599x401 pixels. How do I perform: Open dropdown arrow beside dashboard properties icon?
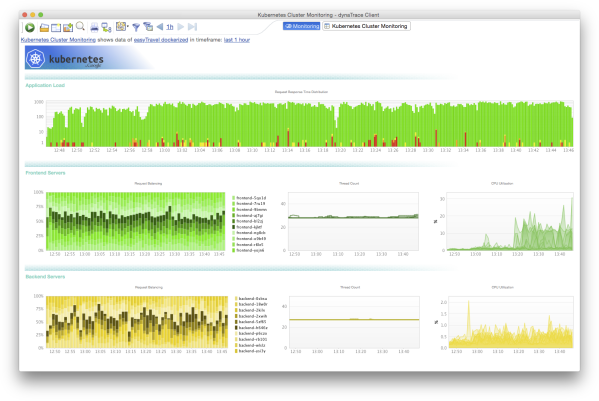(x=128, y=26)
